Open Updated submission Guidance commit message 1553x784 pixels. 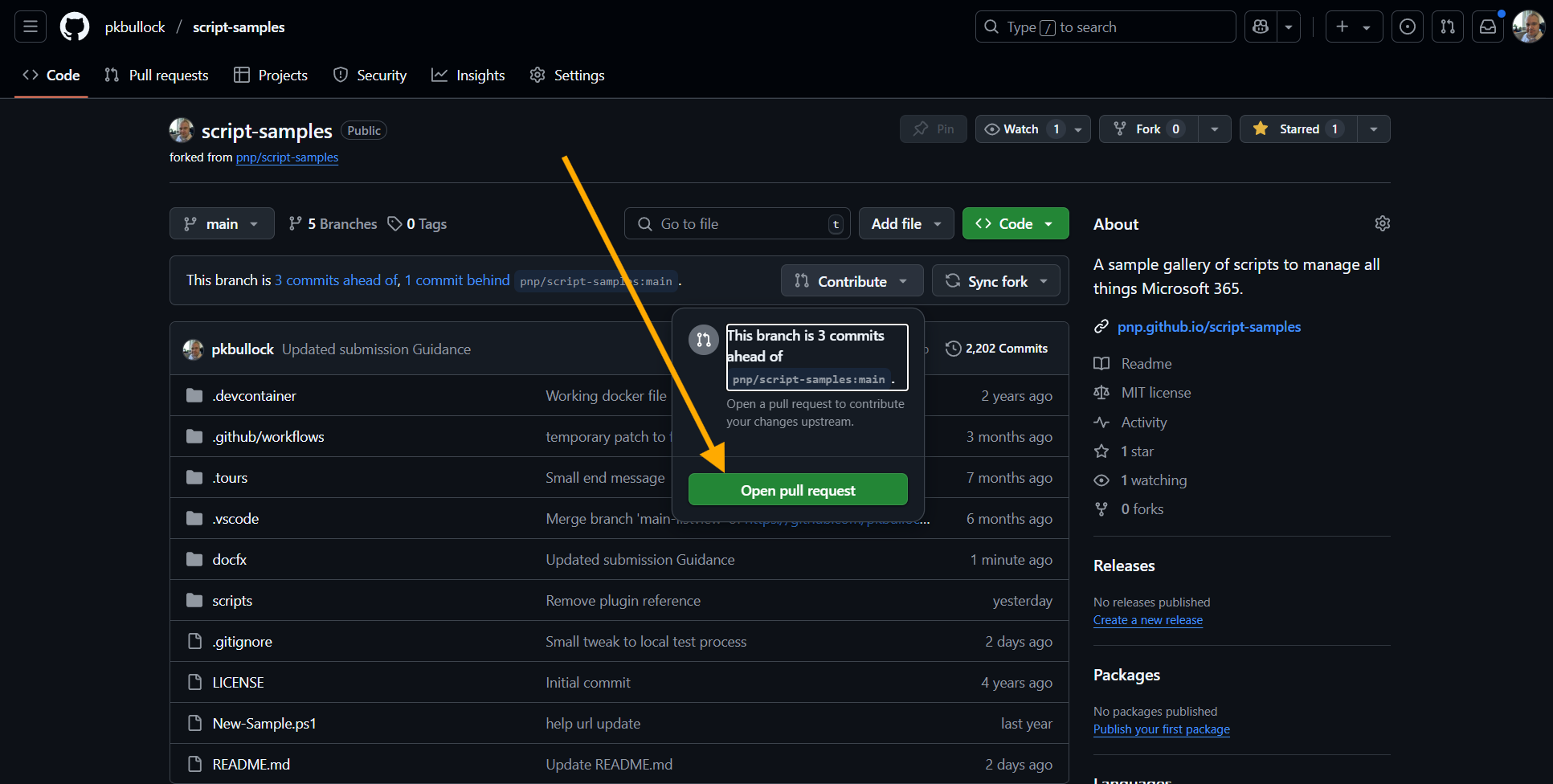coord(376,349)
